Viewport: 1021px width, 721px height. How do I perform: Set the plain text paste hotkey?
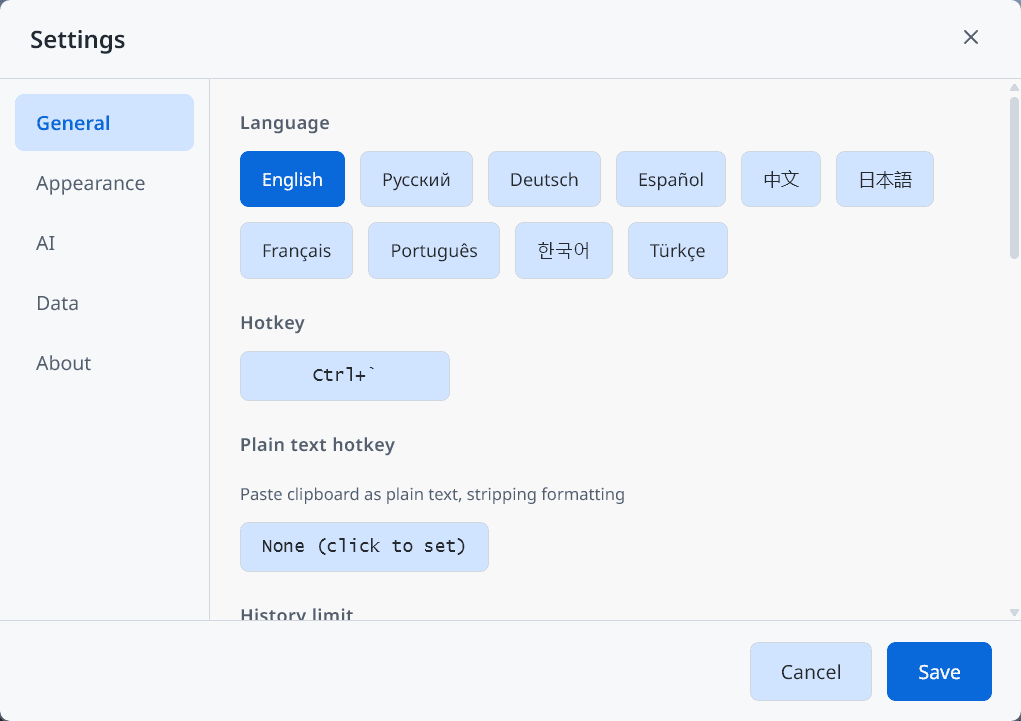[364, 546]
